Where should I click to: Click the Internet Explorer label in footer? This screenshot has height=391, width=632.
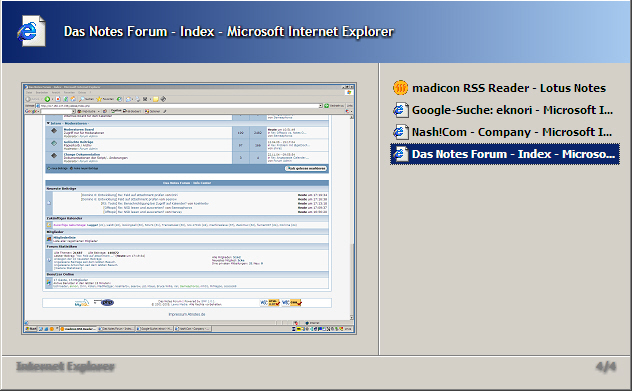(x=65, y=366)
